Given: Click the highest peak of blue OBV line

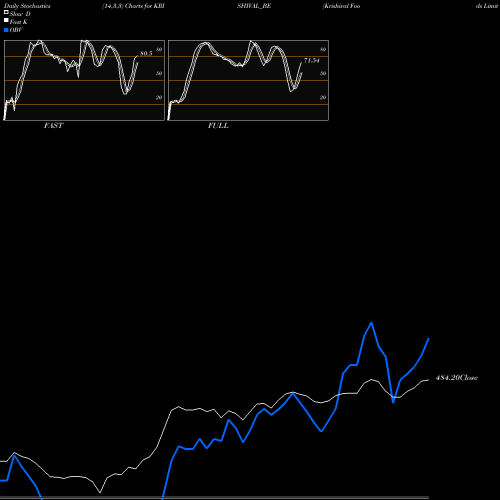Looking at the screenshot, I should (x=371, y=323).
